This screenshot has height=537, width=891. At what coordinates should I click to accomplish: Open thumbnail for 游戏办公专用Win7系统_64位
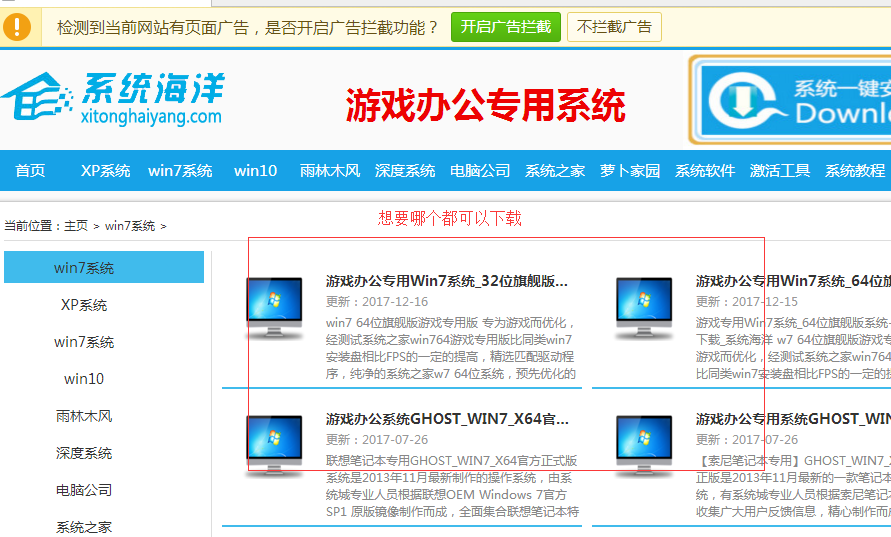pyautogui.click(x=644, y=308)
